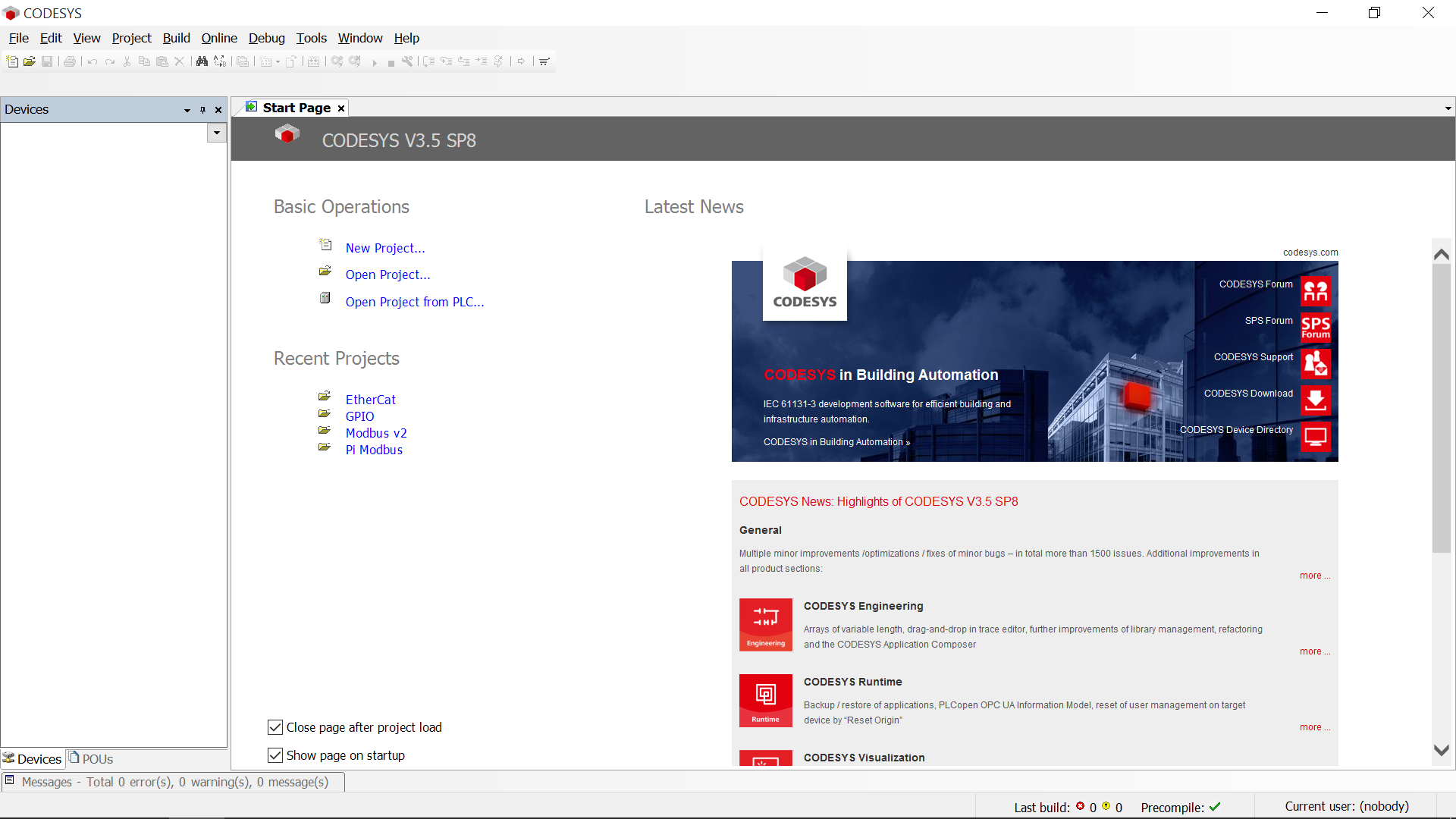Click the Find binoculars toolbar icon

click(202, 61)
